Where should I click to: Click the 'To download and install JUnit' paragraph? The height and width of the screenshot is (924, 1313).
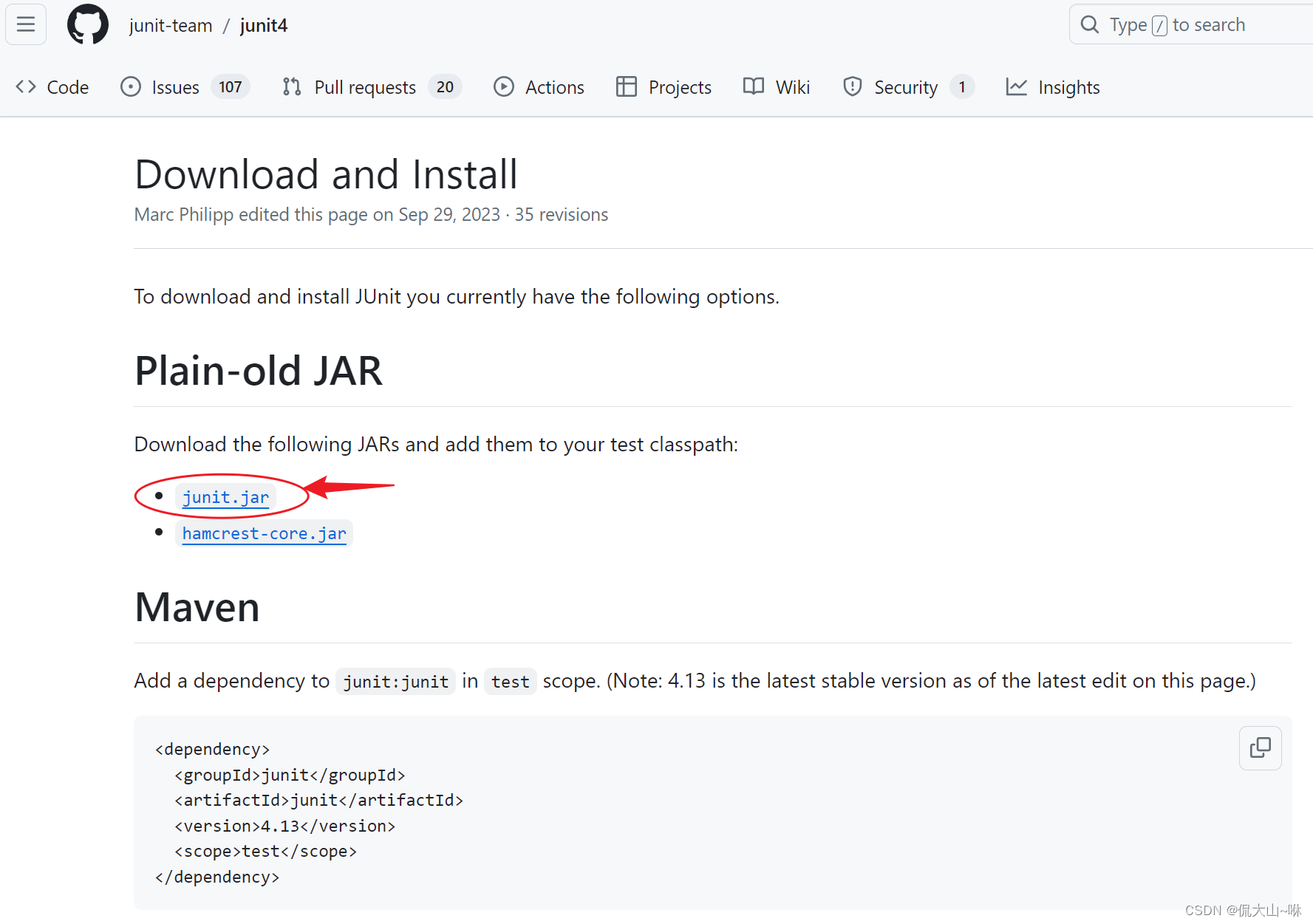tap(457, 297)
